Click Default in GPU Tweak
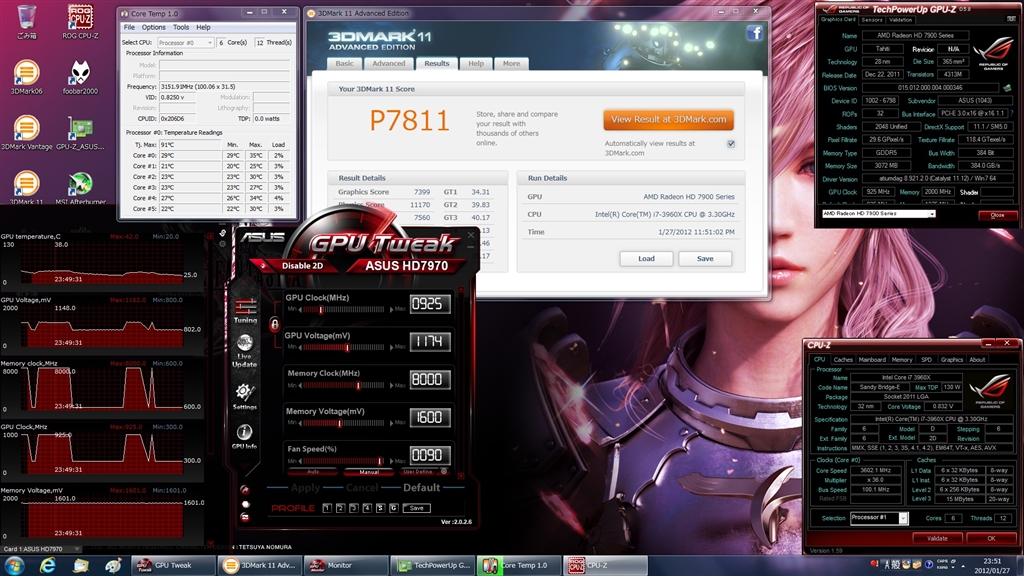Image resolution: width=1024 pixels, height=576 pixels. pyautogui.click(x=421, y=487)
